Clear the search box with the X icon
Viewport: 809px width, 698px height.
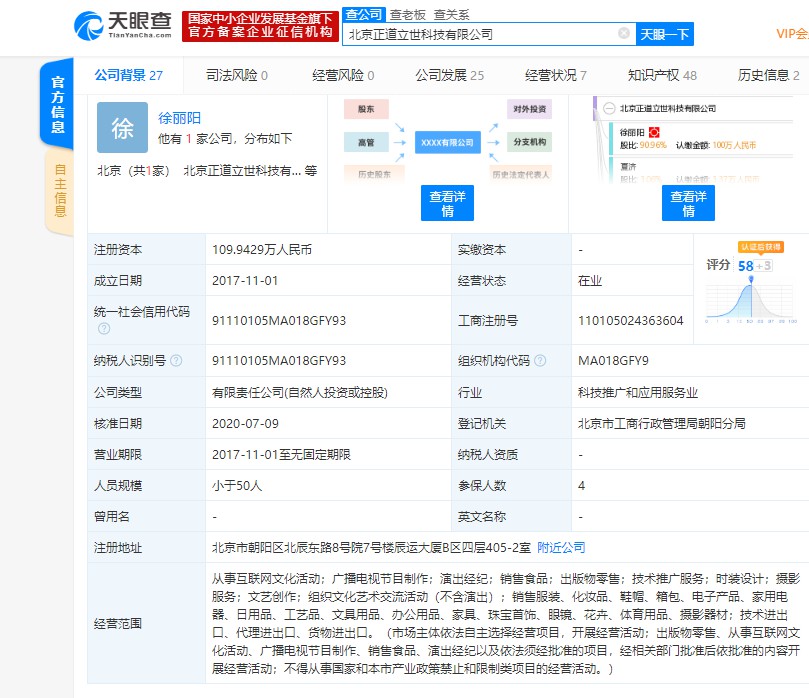pos(624,34)
